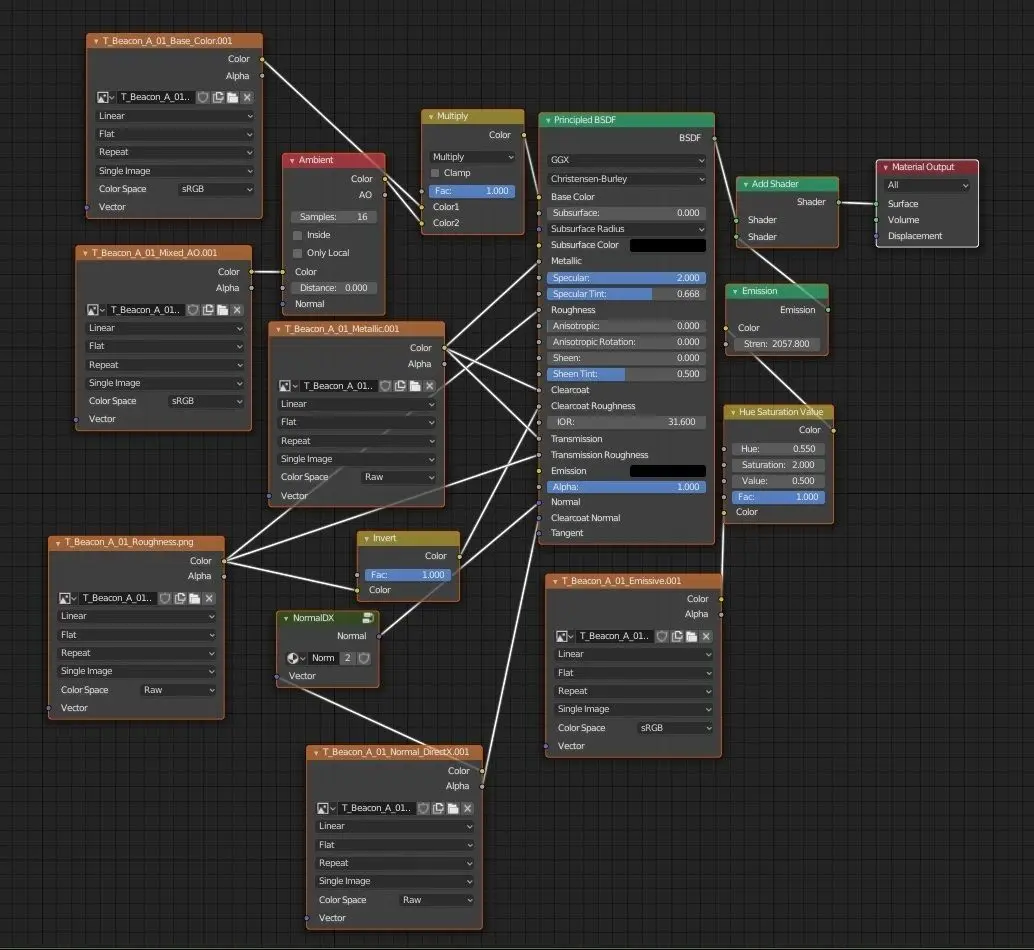Adjust Multiply node Fac slider
Screen dimensions: 1034x950
pos(472,191)
